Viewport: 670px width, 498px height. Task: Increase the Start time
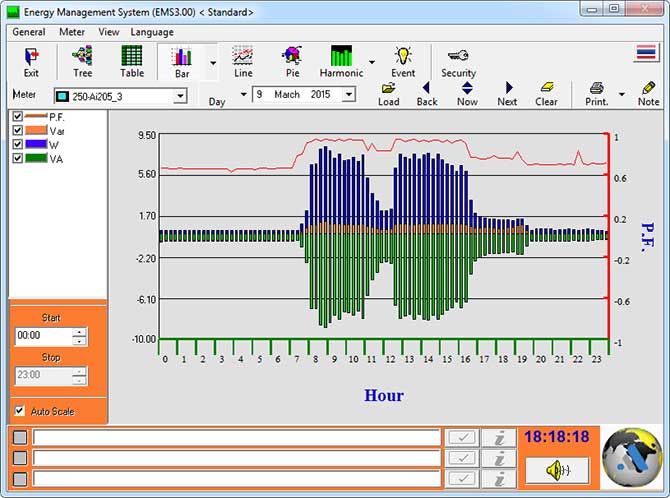[79, 332]
